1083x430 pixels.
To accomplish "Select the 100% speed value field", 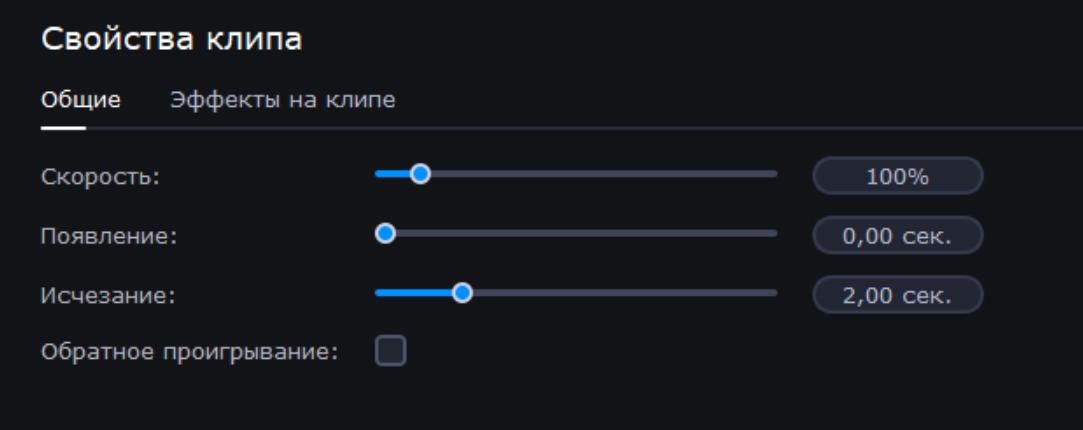I will click(x=898, y=176).
